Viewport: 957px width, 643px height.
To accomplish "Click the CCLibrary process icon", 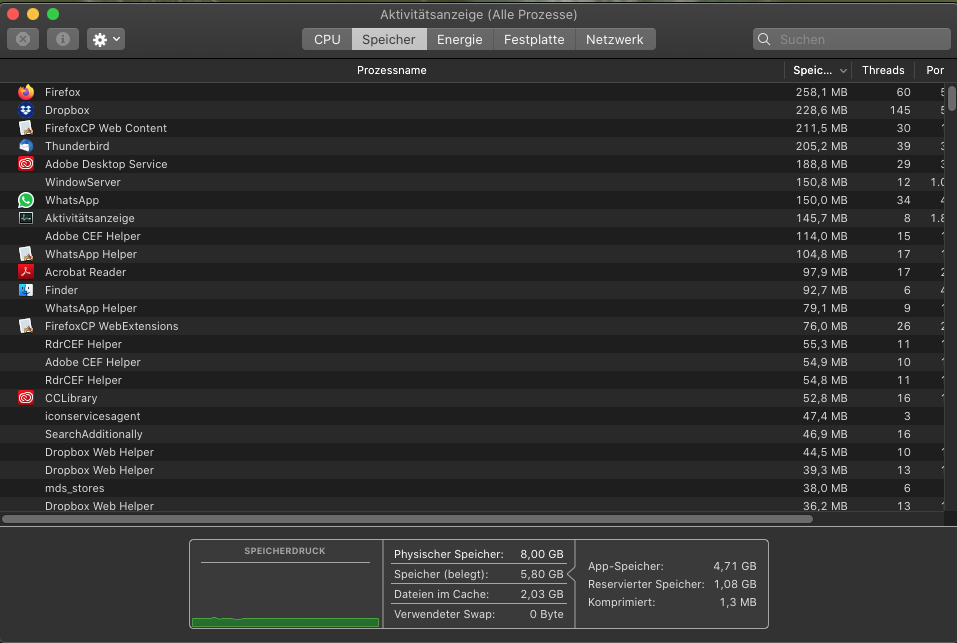I will click(x=26, y=398).
